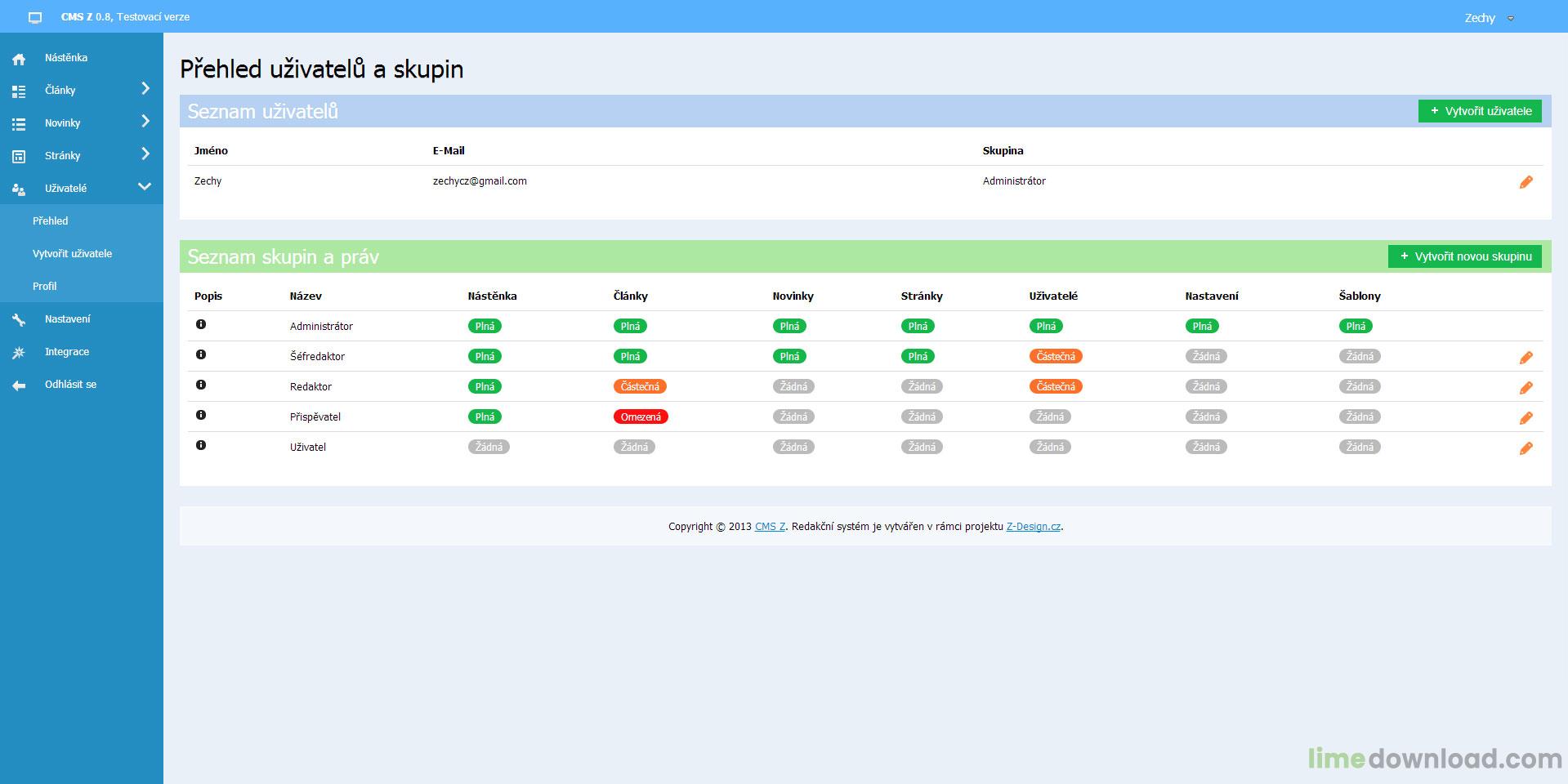1568x784 pixels.
Task: Click the edit pencil for user Zechy
Action: click(x=1526, y=182)
